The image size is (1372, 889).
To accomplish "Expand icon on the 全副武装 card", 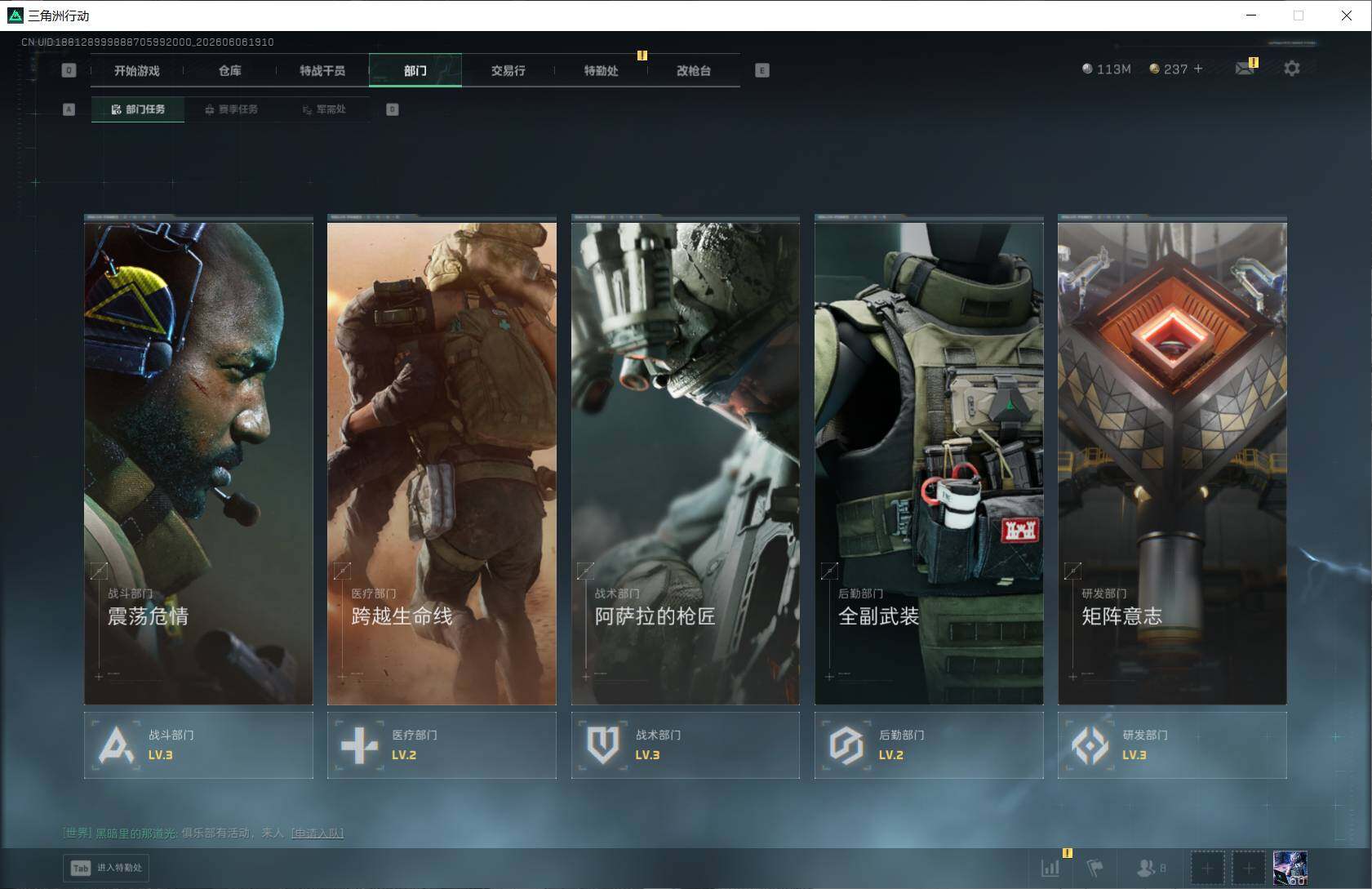I will point(829,571).
